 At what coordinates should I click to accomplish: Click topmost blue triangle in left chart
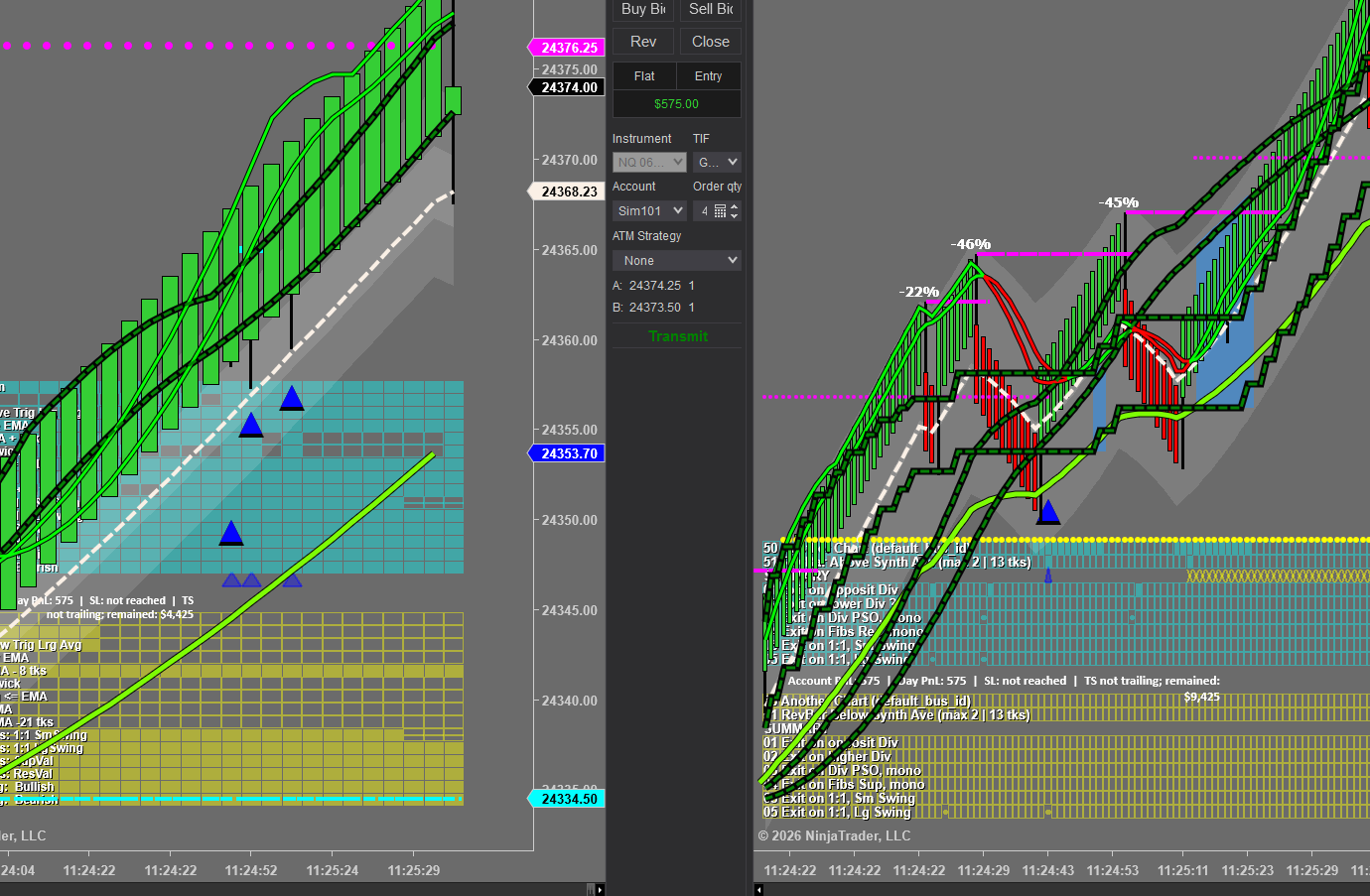coord(291,399)
